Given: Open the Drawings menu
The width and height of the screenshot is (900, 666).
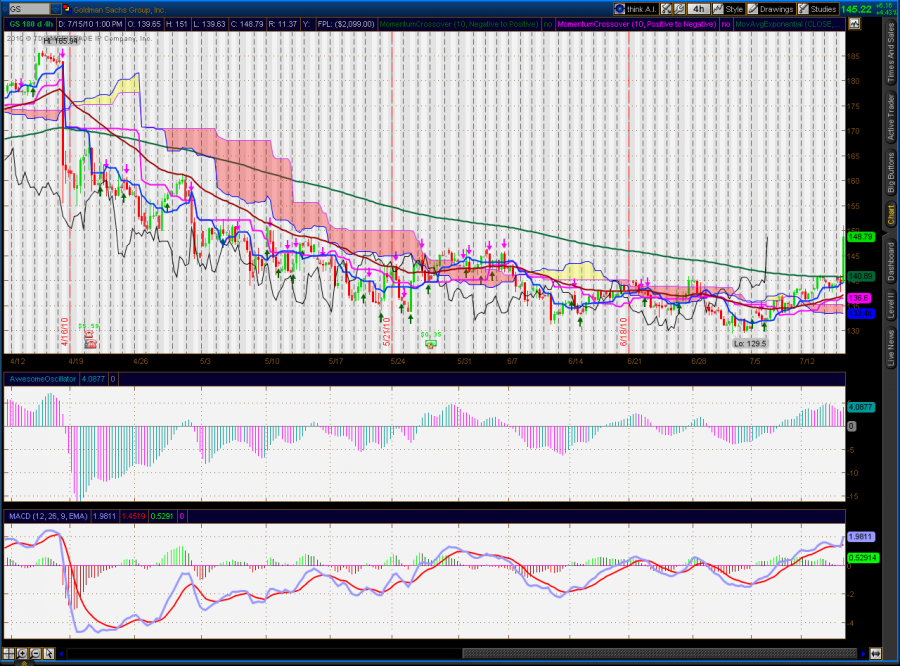Looking at the screenshot, I should [x=770, y=9].
